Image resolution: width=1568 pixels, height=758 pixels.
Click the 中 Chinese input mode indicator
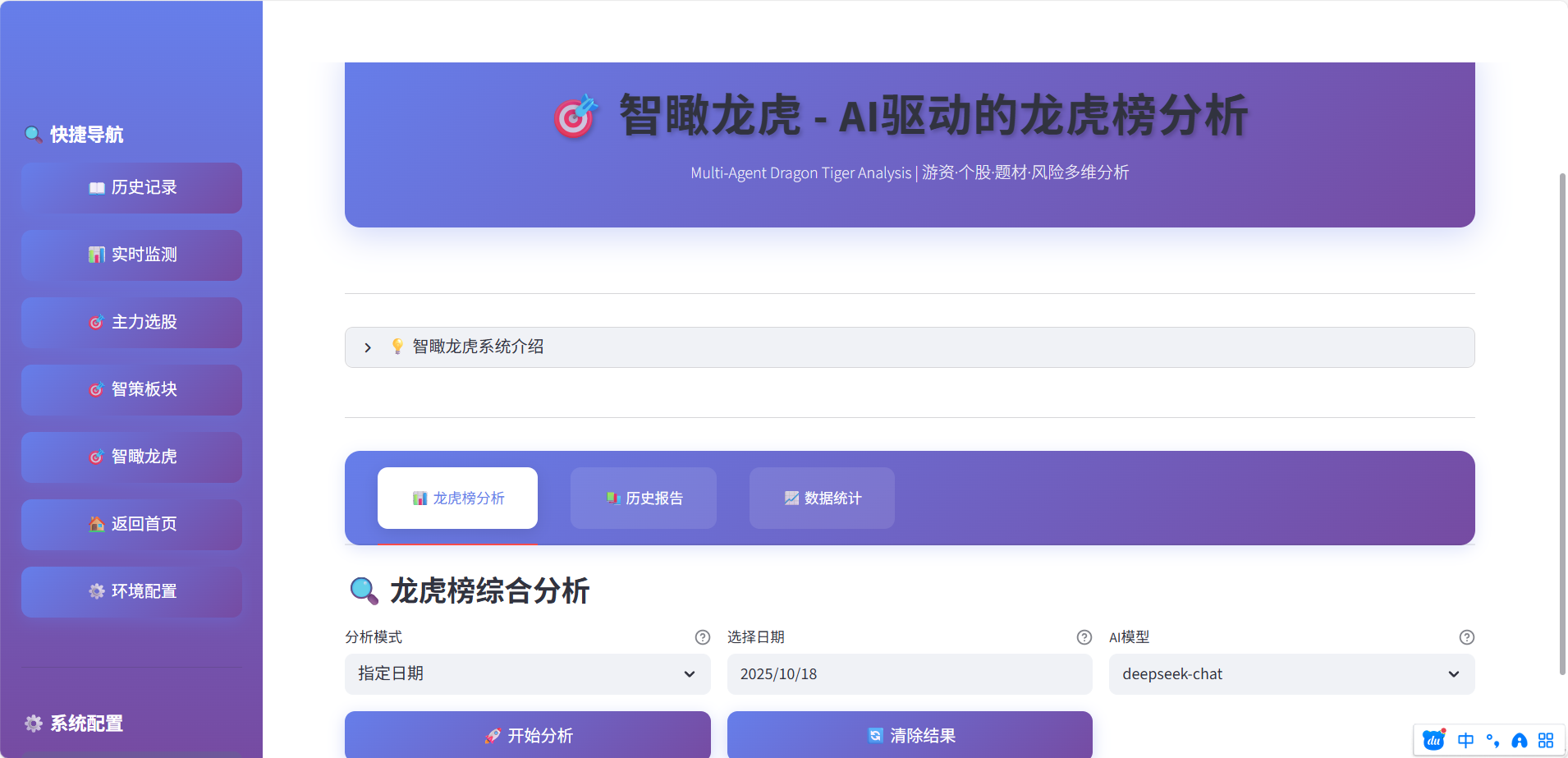click(1465, 740)
